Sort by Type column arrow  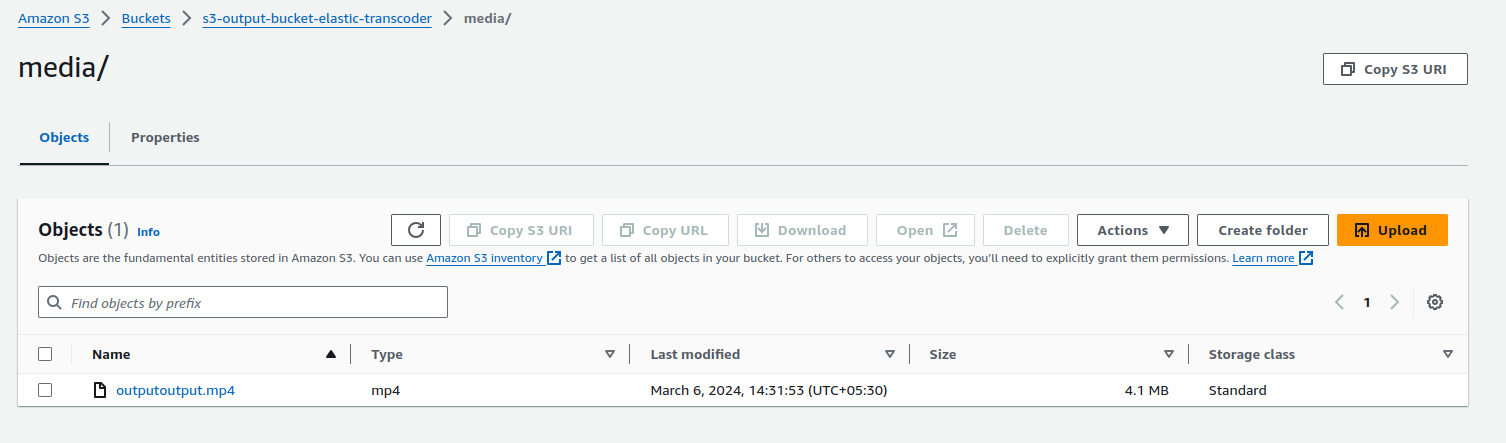click(610, 354)
